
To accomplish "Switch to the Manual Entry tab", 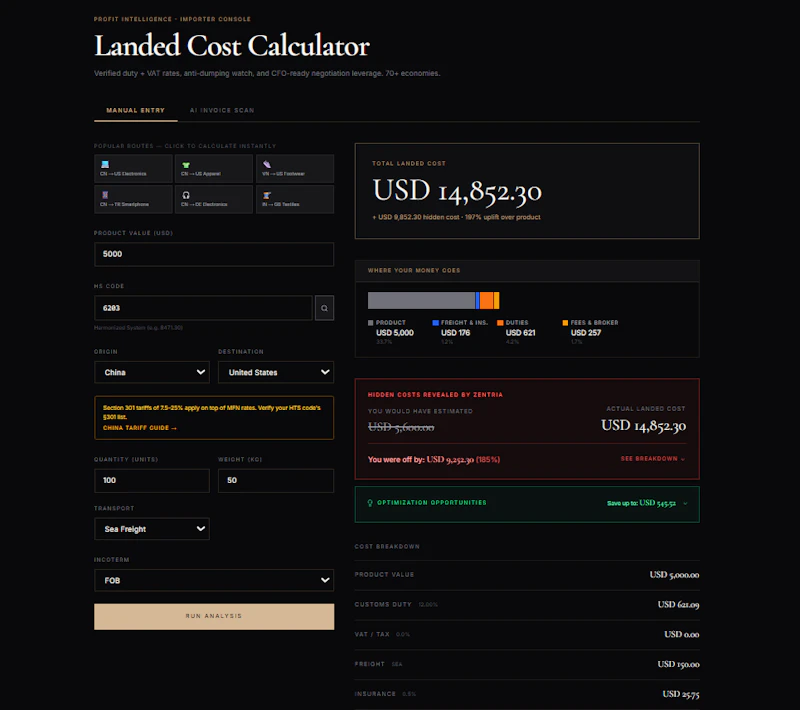I will click(136, 110).
